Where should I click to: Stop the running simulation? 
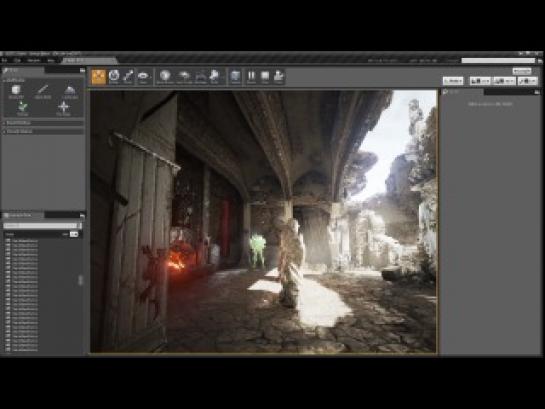265,76
